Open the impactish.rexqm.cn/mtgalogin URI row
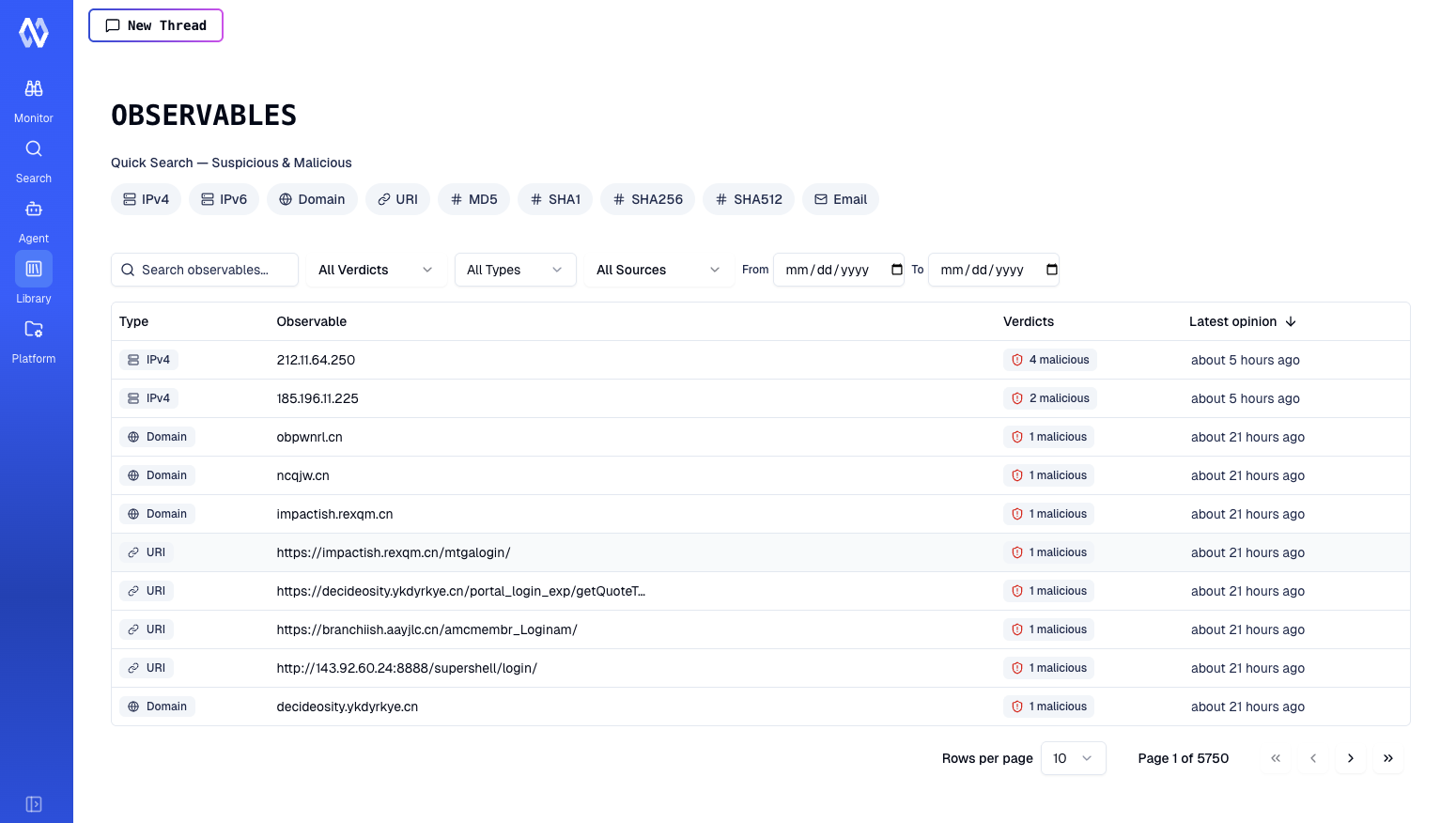Viewport: 1456px width, 823px height. click(x=761, y=552)
